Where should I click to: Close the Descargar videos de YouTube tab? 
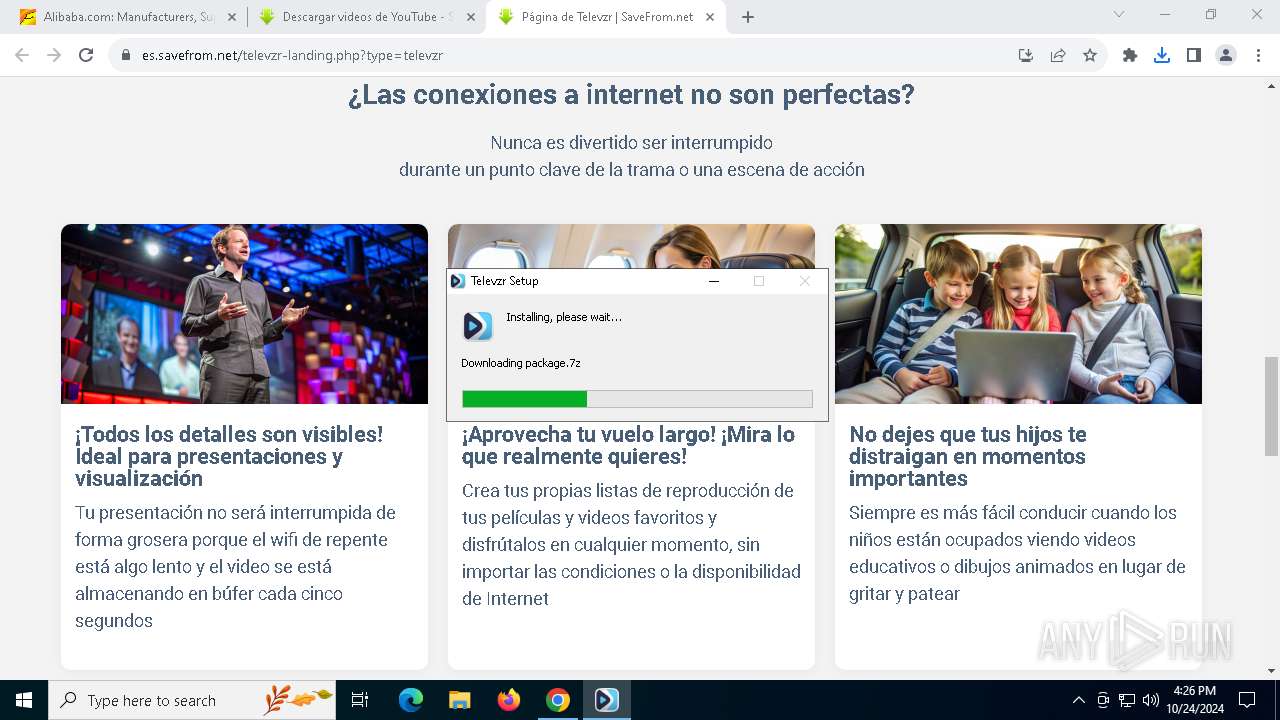pyautogui.click(x=471, y=17)
